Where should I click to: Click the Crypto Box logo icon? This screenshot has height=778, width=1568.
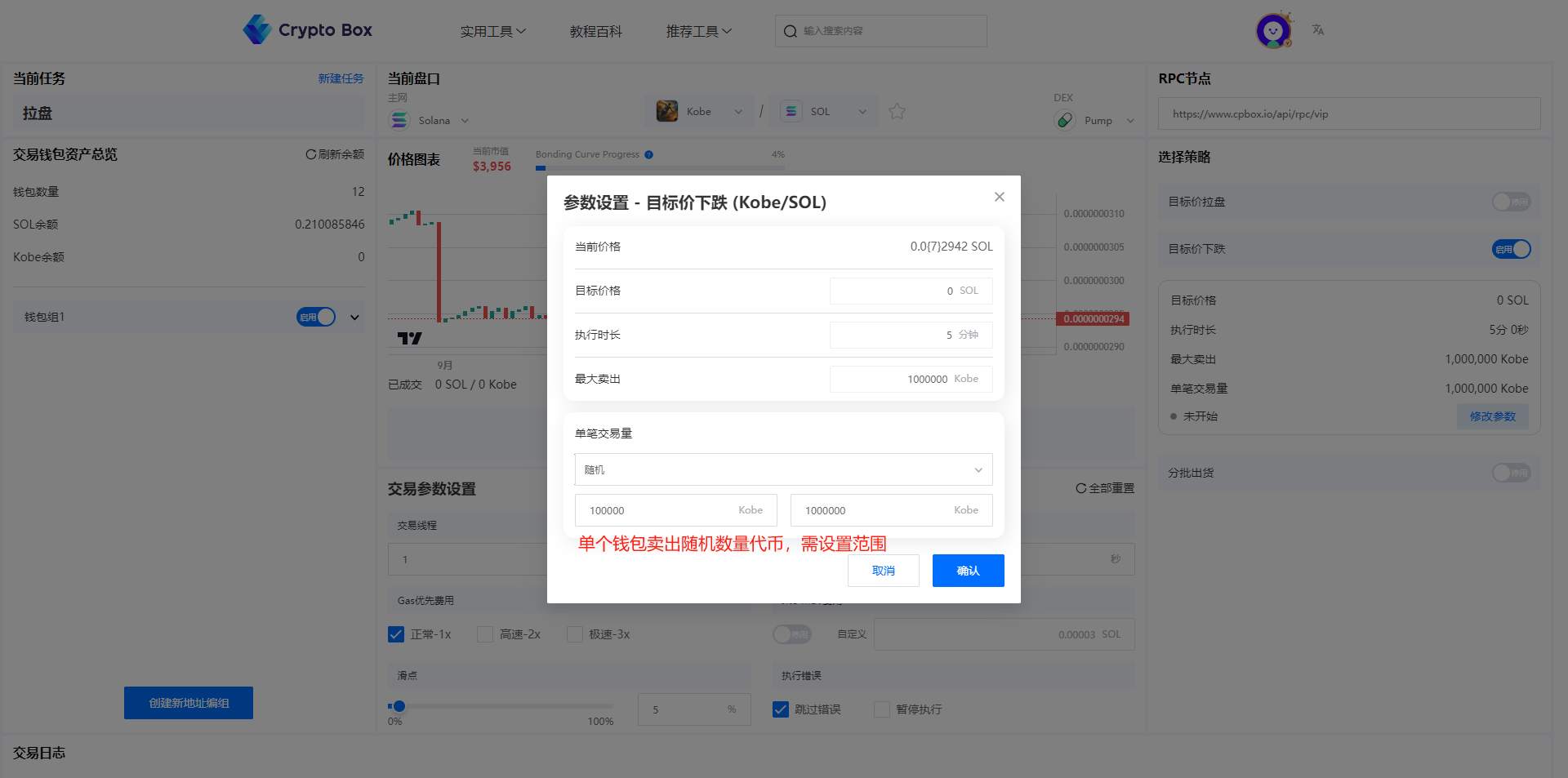tap(257, 30)
